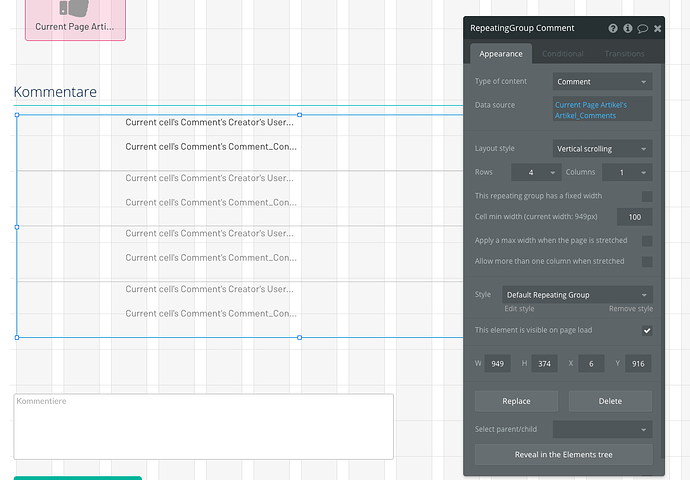Open the help question mark icon
This screenshot has height=480, width=690.
click(613, 28)
